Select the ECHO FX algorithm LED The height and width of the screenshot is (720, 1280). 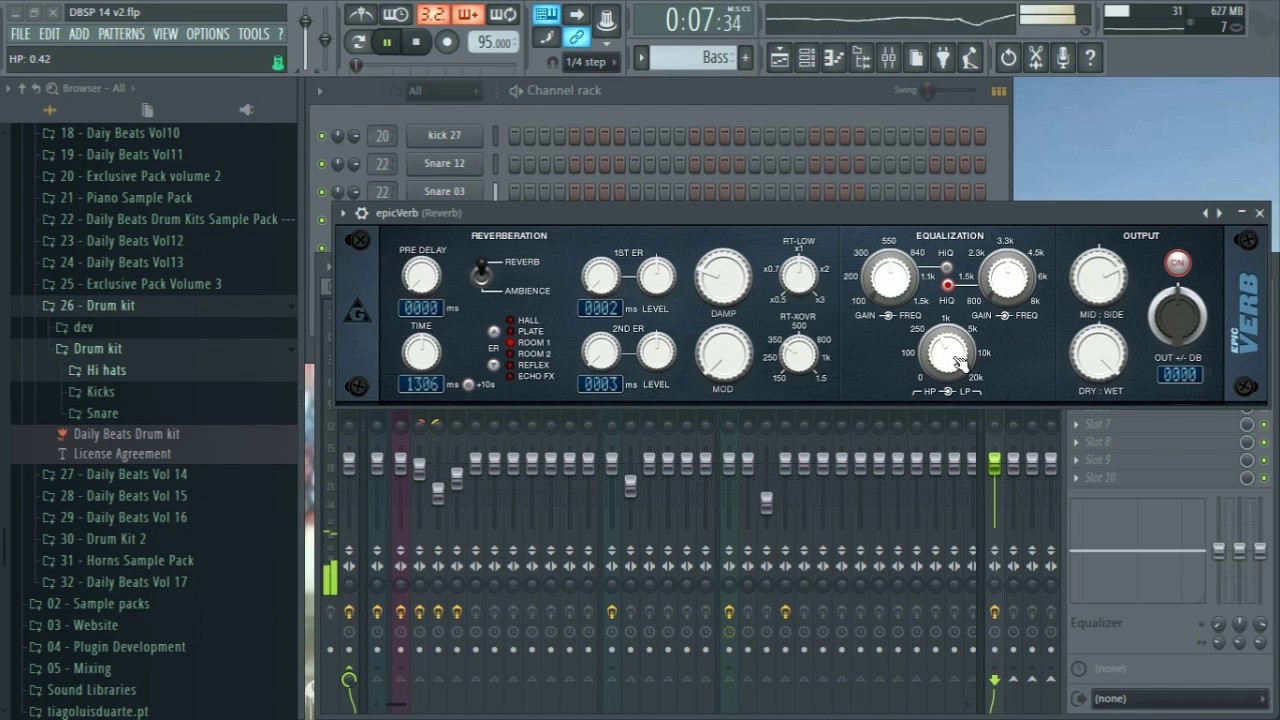pos(510,376)
